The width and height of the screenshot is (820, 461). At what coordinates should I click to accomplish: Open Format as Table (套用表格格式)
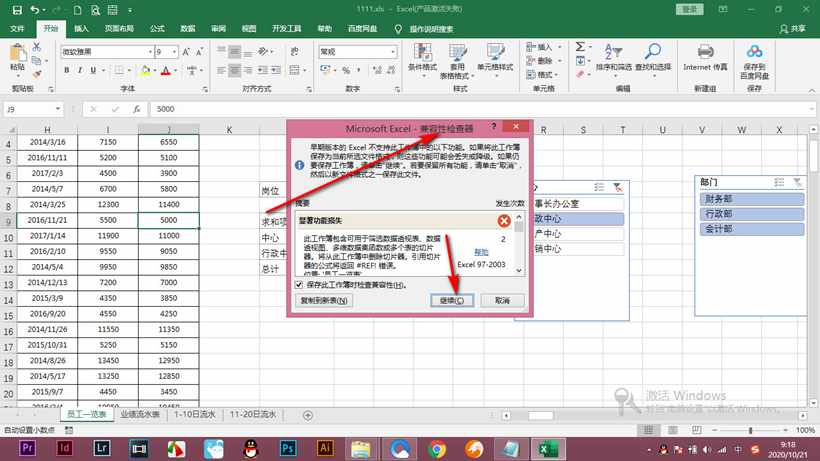click(x=458, y=61)
